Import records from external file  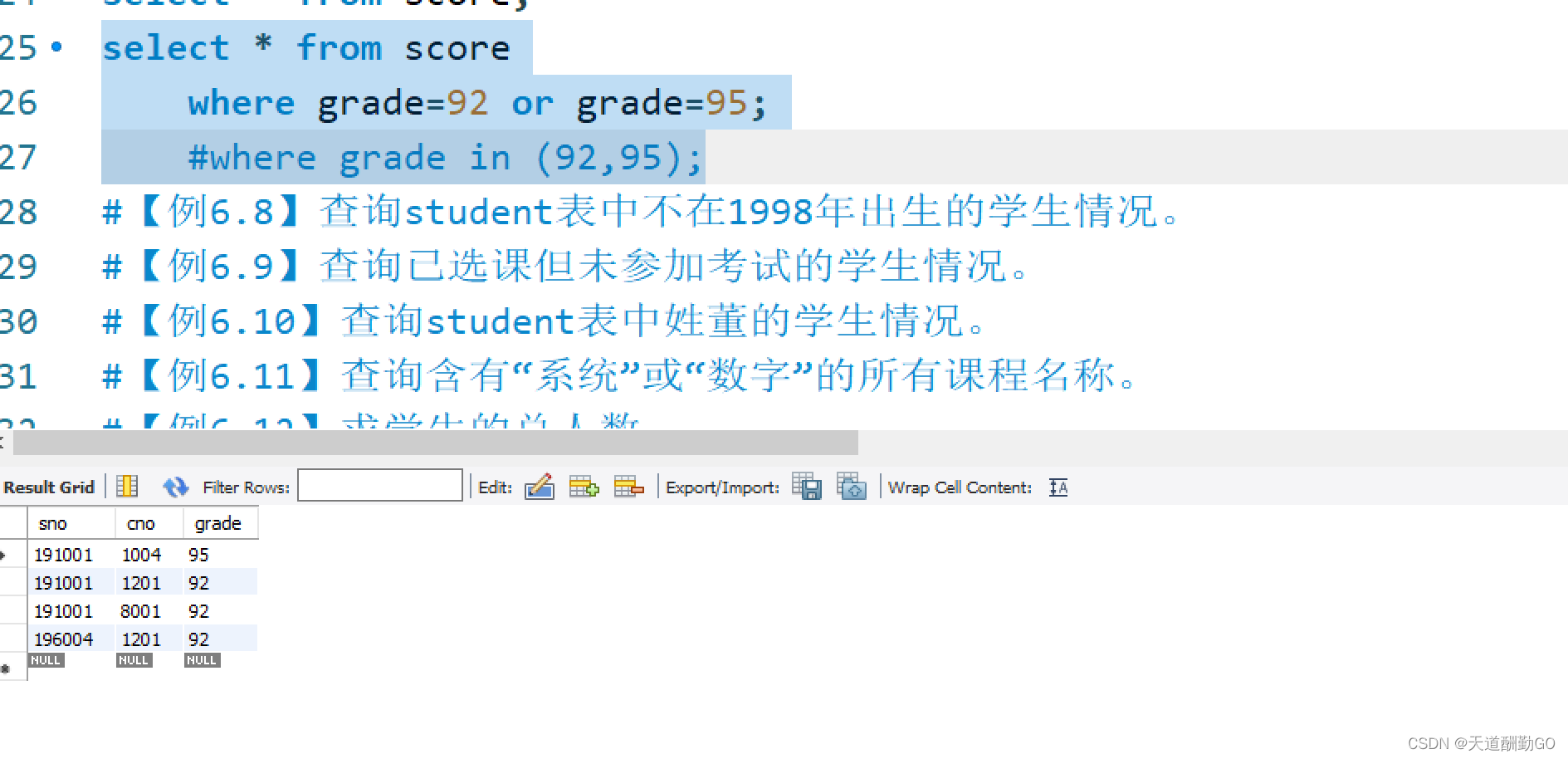pos(852,486)
